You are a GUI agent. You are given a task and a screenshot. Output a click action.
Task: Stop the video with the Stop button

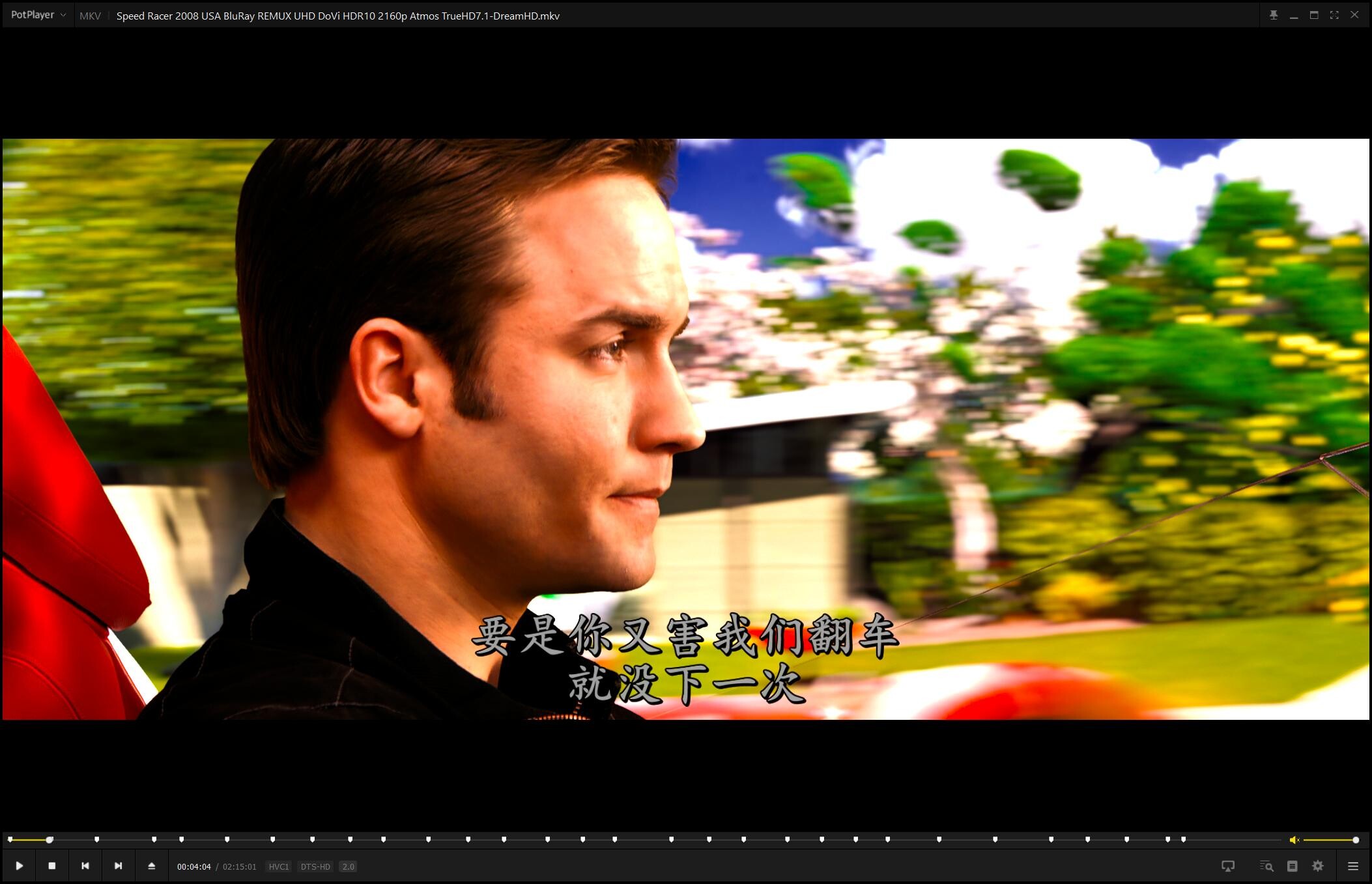click(x=52, y=866)
